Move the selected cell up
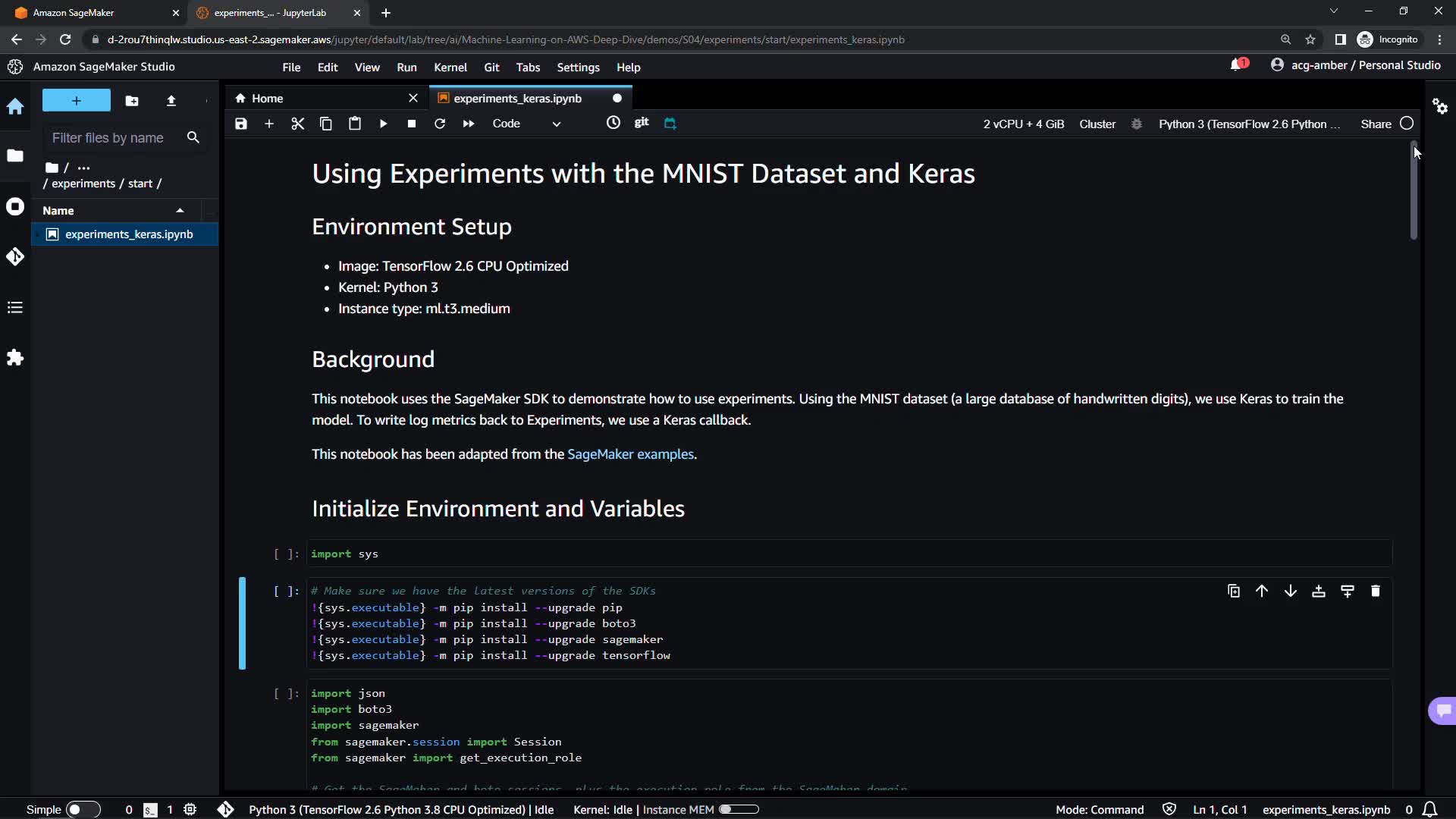The height and width of the screenshot is (819, 1456). (1262, 591)
